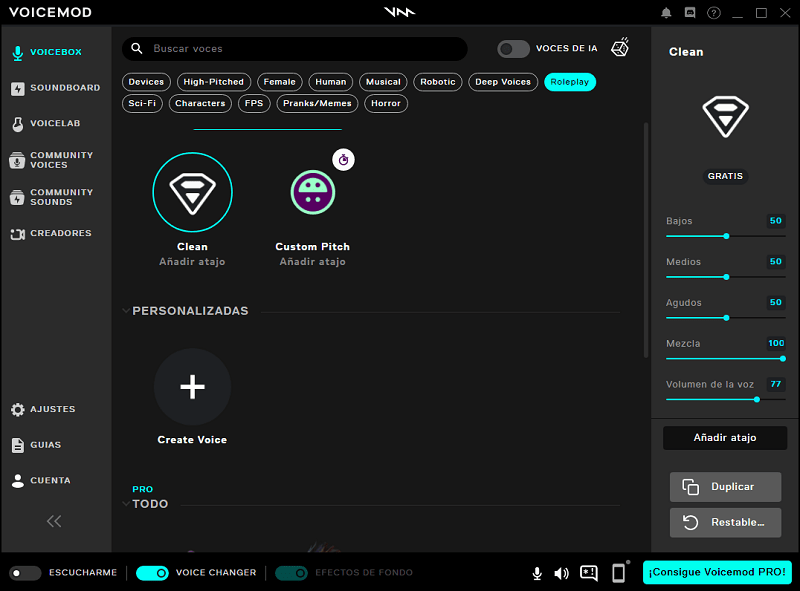
Task: Click the Bajos slider handle
Action: pyautogui.click(x=726, y=236)
